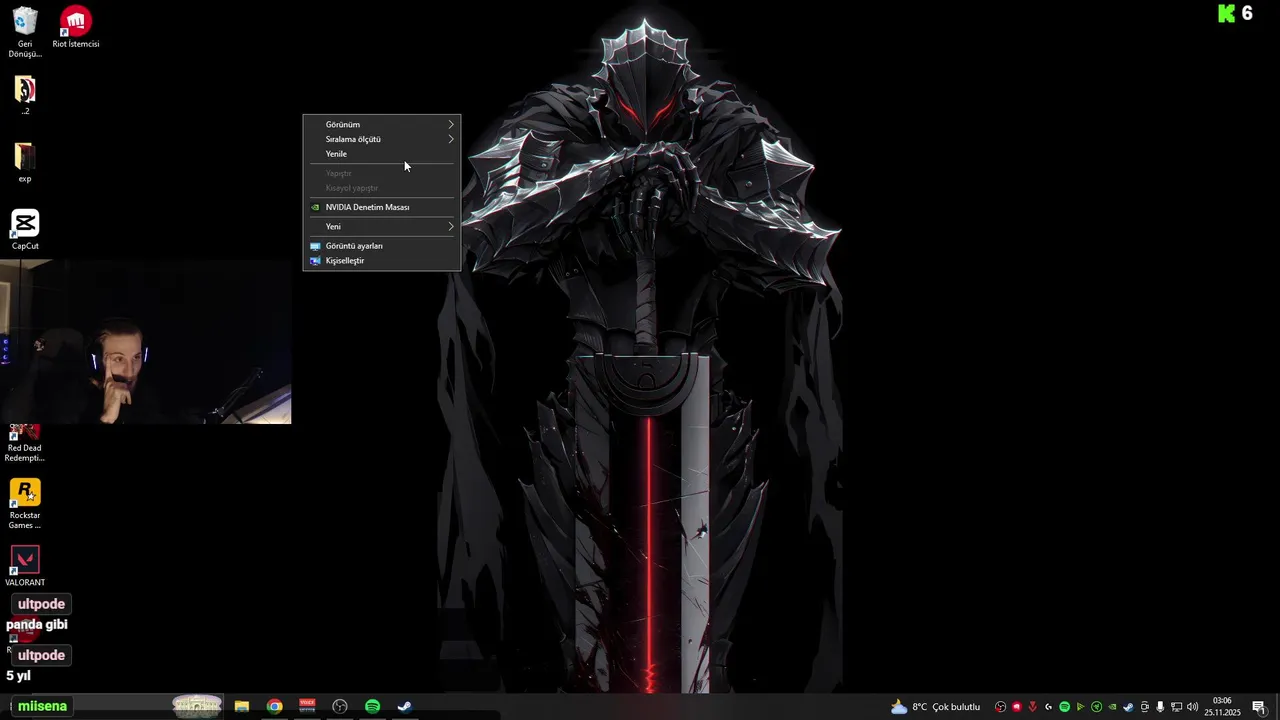Expand the Yeni submenu
1280x720 pixels.
(x=382, y=227)
